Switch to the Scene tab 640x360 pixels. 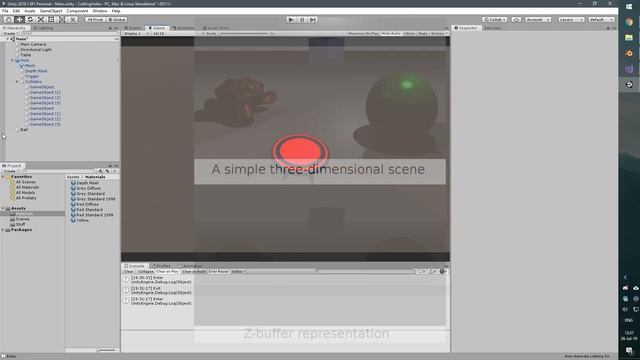133,28
